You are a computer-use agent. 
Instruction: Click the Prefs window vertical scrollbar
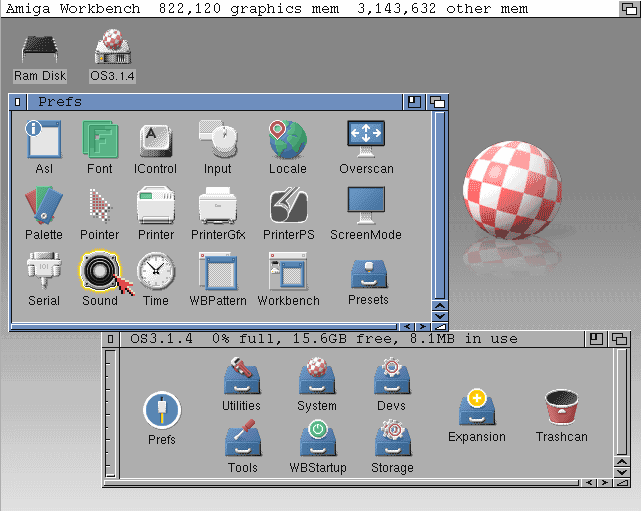click(440, 200)
